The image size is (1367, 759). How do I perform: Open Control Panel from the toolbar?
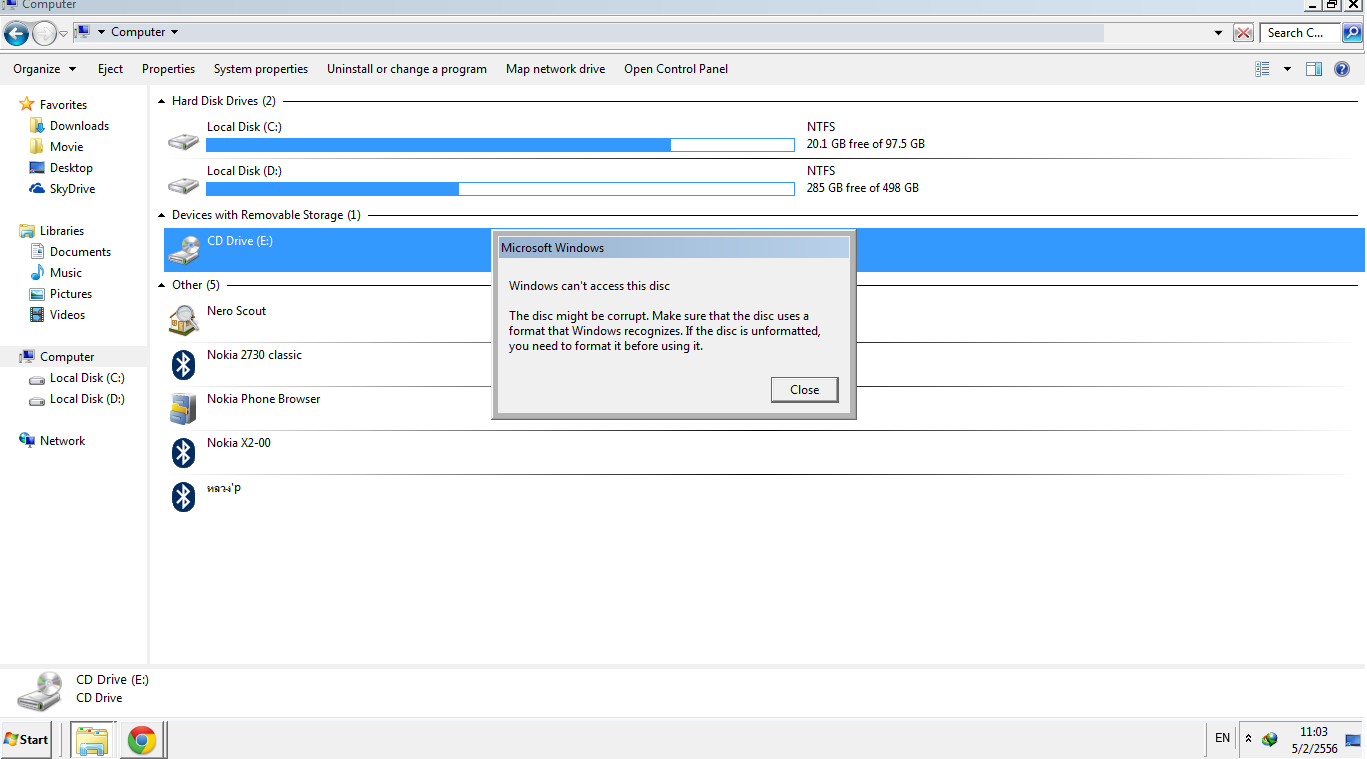click(x=676, y=69)
